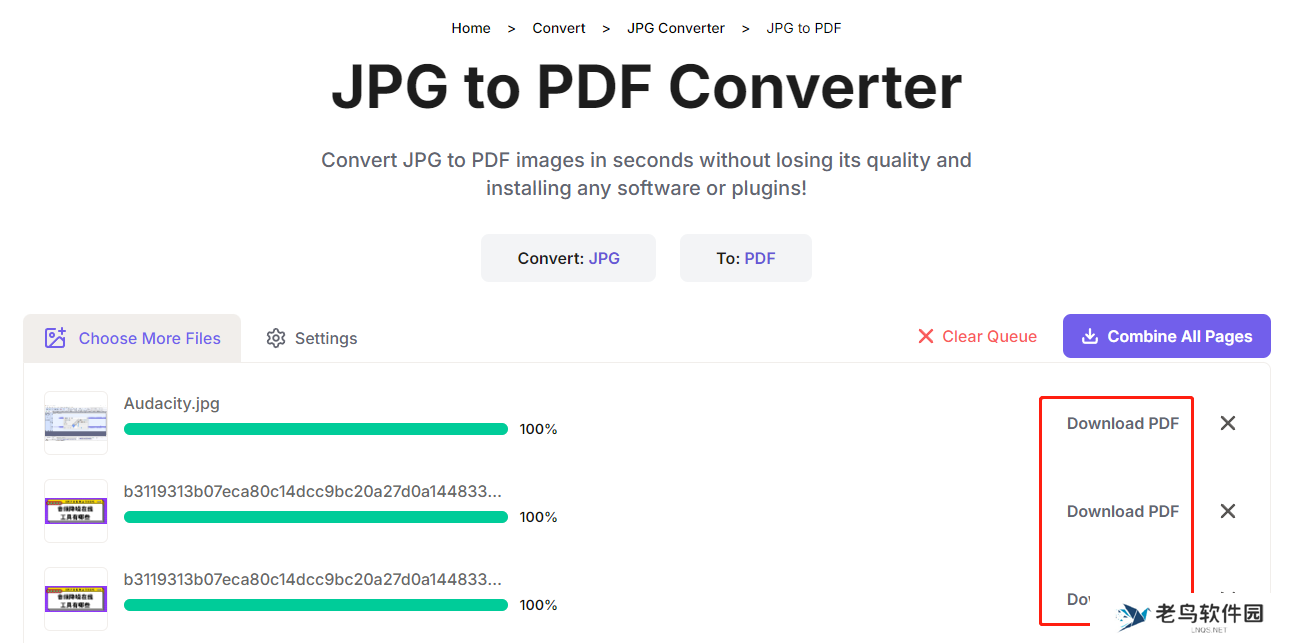
Task: Open the Audacity.jpg thumbnail preview
Action: tap(76, 422)
